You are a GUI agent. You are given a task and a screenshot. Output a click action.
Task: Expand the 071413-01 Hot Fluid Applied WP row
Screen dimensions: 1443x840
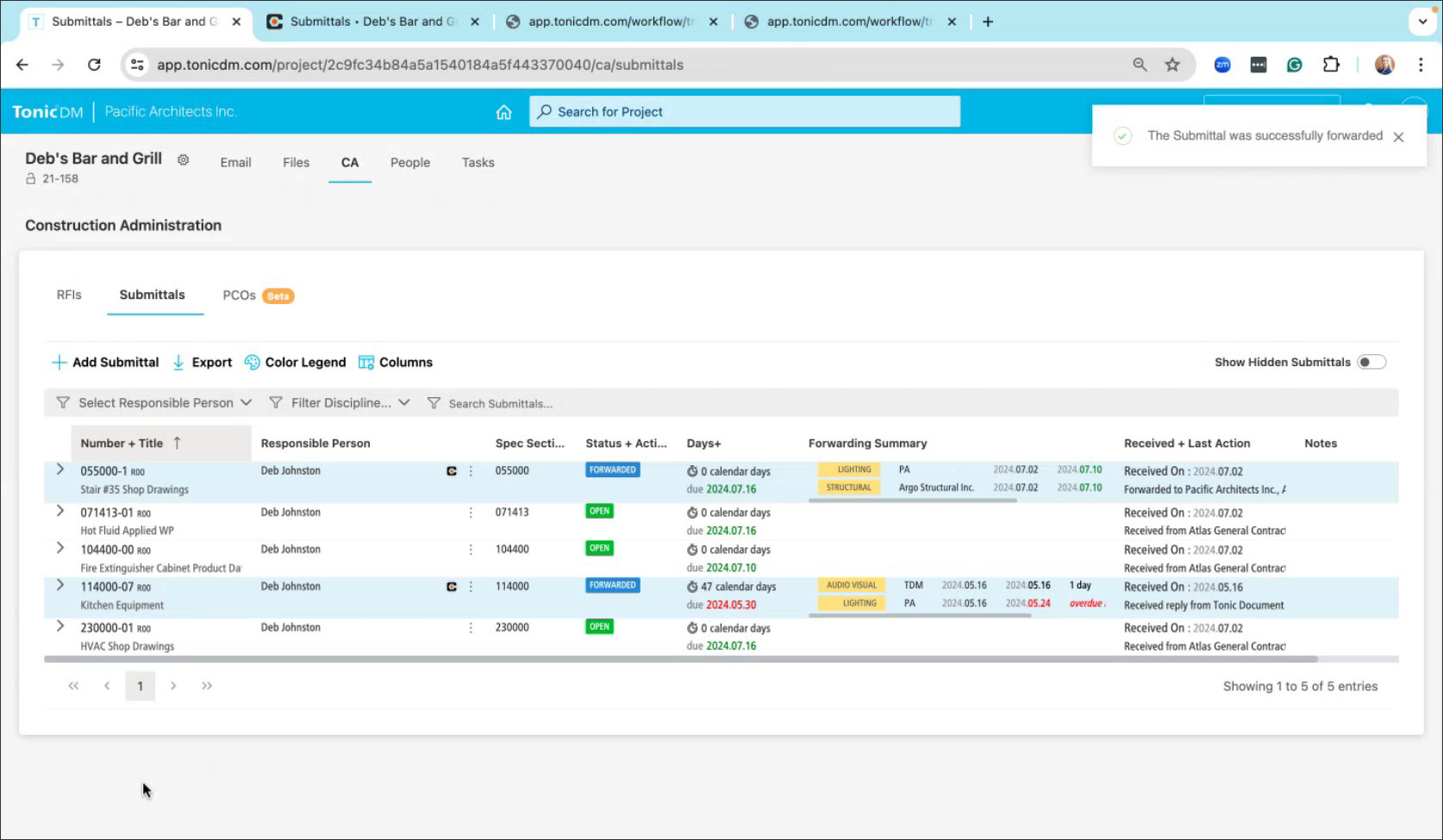pos(59,511)
